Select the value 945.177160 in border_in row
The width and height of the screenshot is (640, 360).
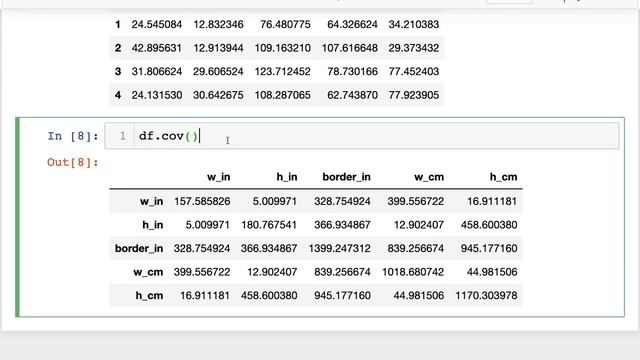point(489,249)
